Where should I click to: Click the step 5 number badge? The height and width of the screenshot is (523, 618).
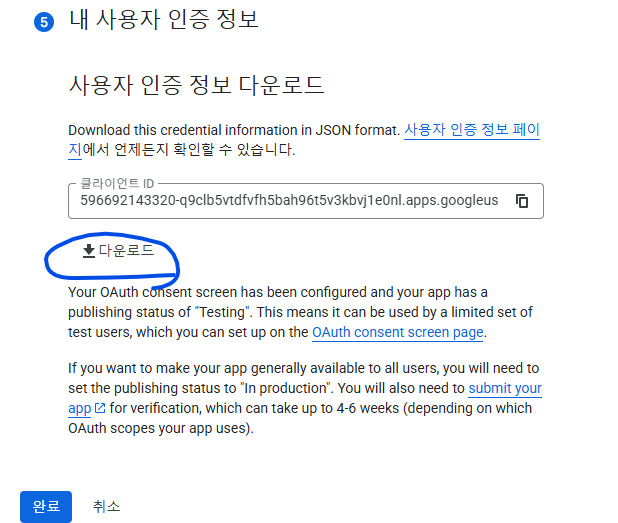44,22
